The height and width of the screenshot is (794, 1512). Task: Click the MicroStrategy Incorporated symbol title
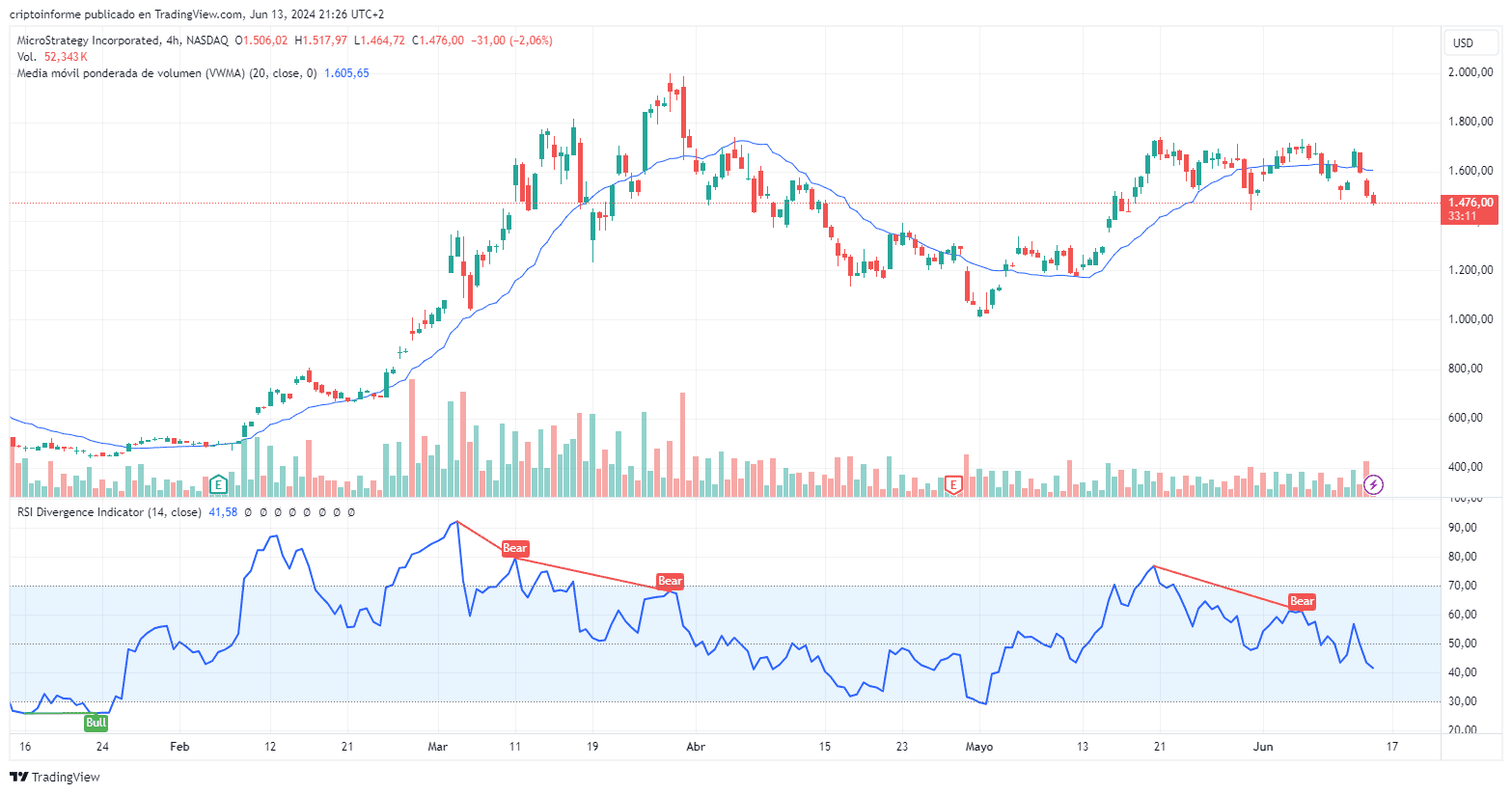pos(123,41)
